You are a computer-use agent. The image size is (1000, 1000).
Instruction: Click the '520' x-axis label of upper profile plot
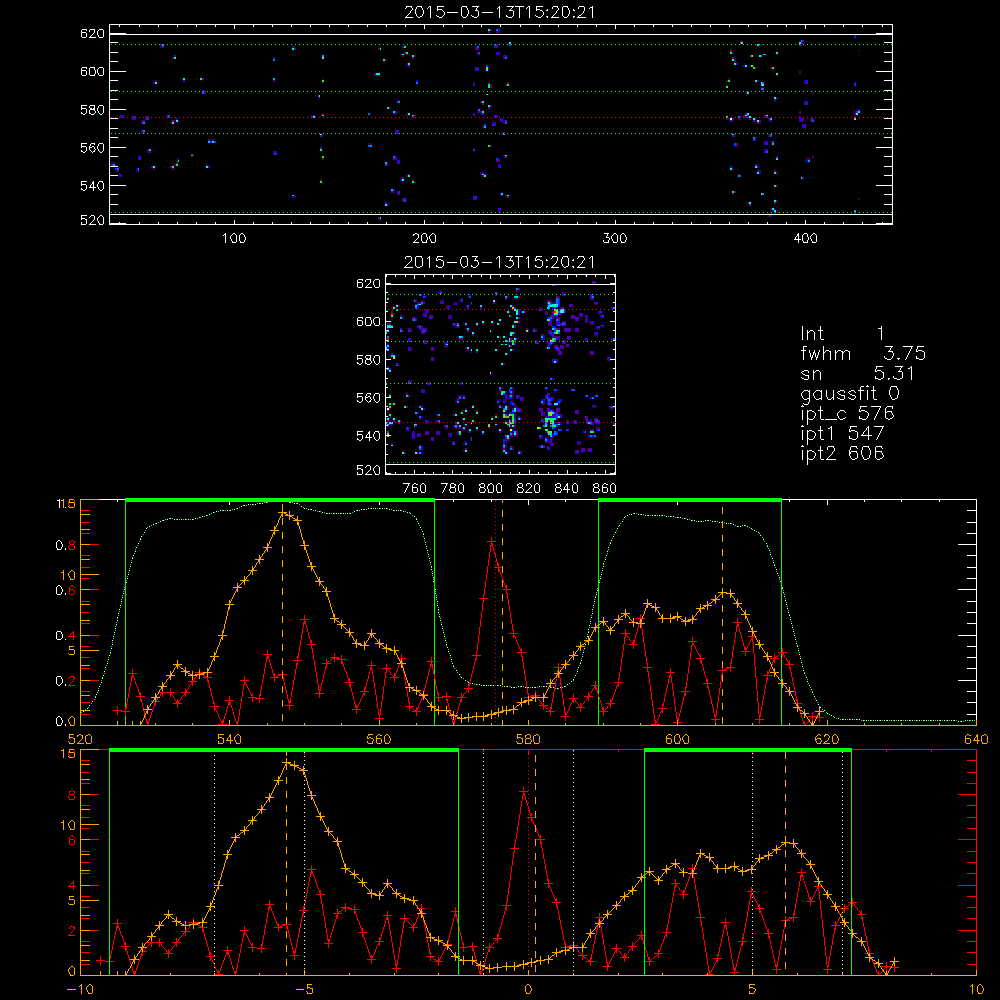click(x=80, y=740)
